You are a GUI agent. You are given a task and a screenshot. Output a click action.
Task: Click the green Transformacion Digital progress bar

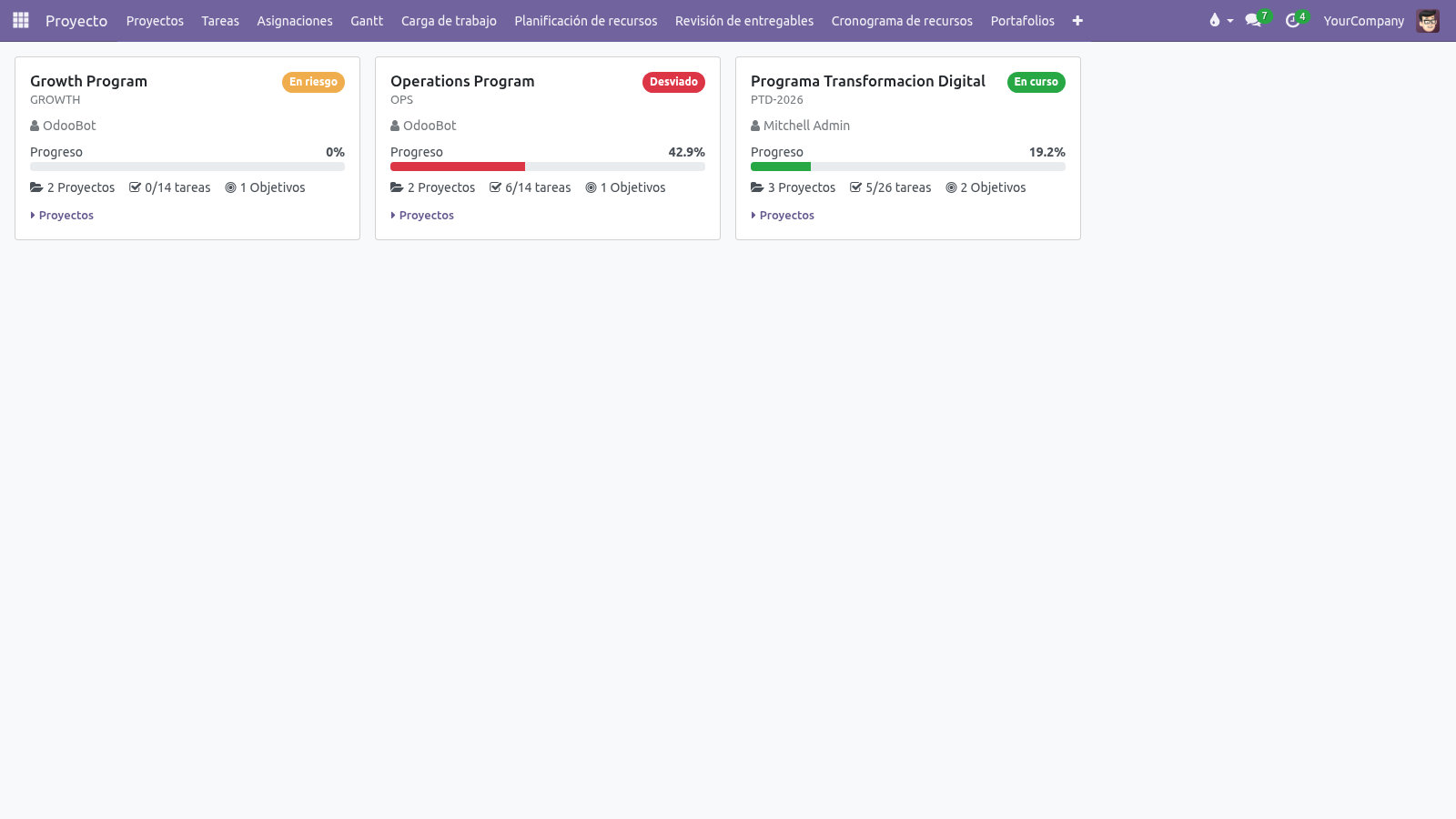pos(781,167)
